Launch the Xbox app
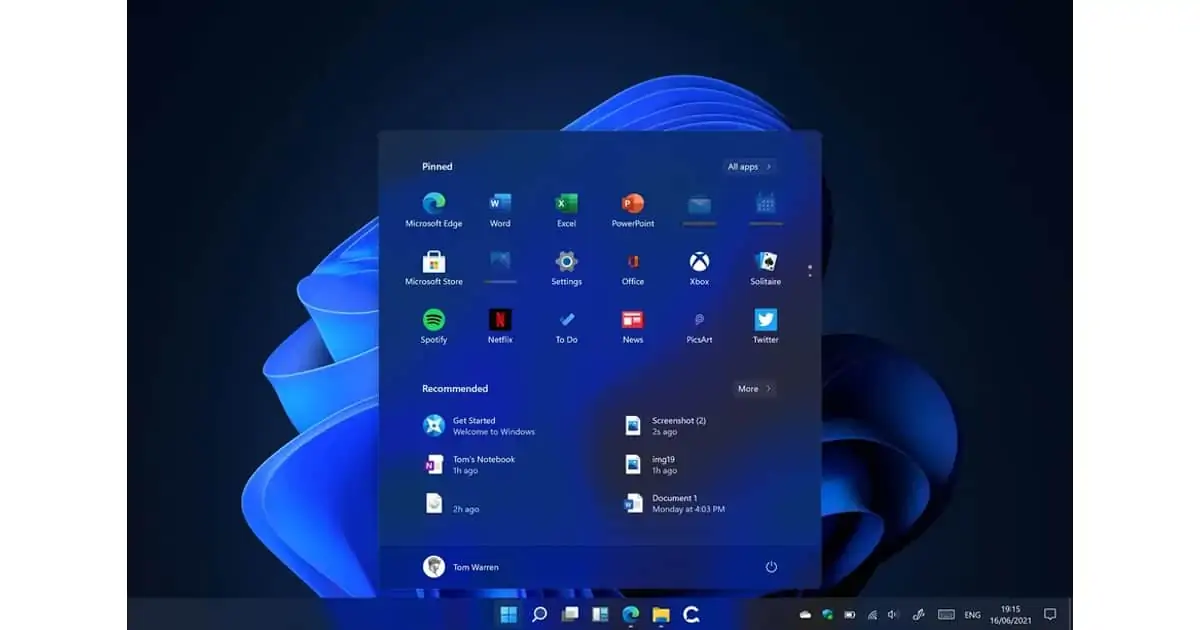1200x630 pixels. click(x=699, y=263)
